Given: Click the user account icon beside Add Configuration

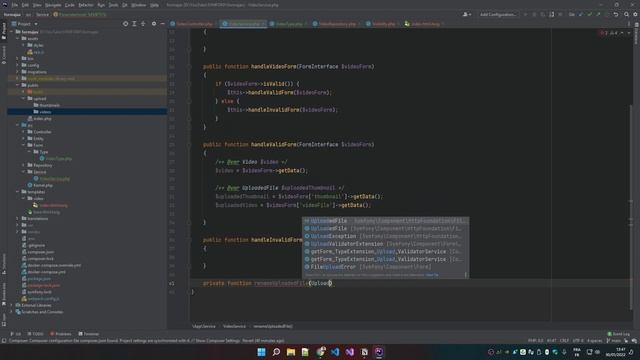Looking at the screenshot, I should coord(467,14).
